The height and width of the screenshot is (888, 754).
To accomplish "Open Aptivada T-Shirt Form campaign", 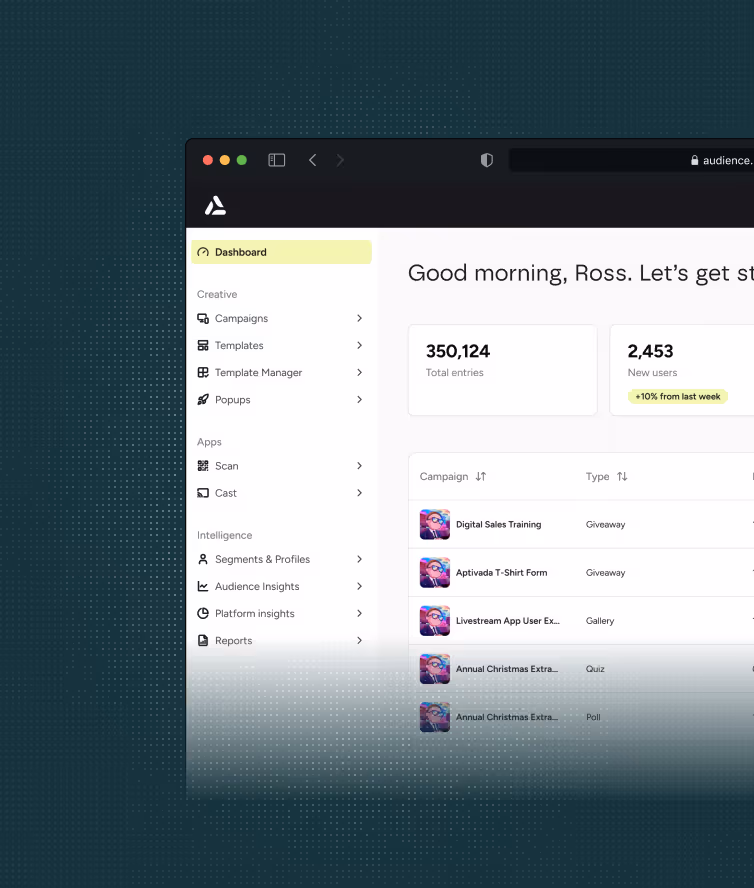I will pyautogui.click(x=501, y=573).
